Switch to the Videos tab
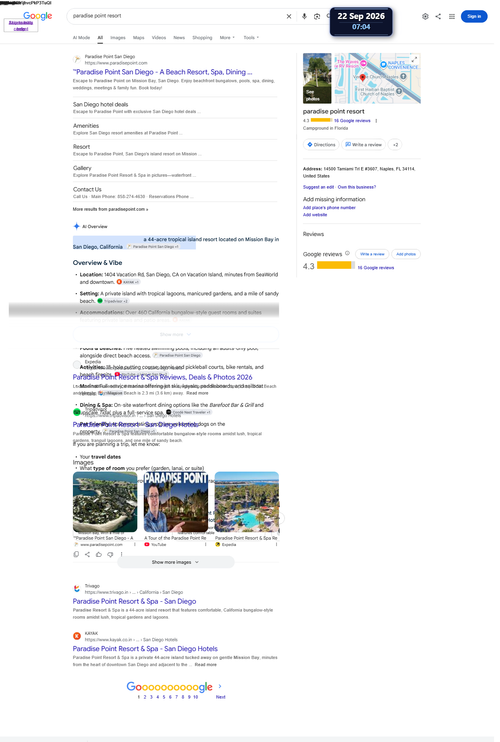Viewport: 500px width, 742px height. [x=159, y=37]
